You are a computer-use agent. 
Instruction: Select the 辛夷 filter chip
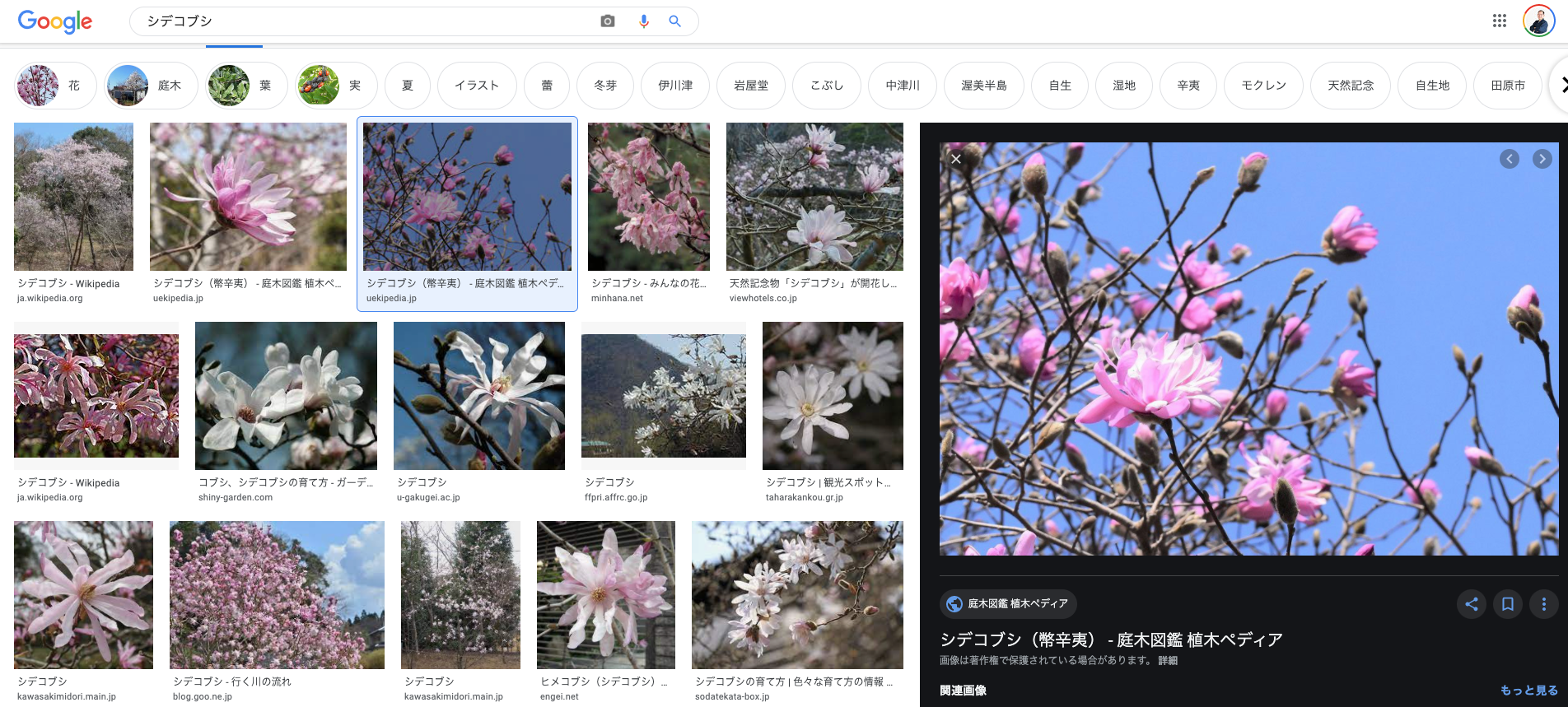point(1188,86)
